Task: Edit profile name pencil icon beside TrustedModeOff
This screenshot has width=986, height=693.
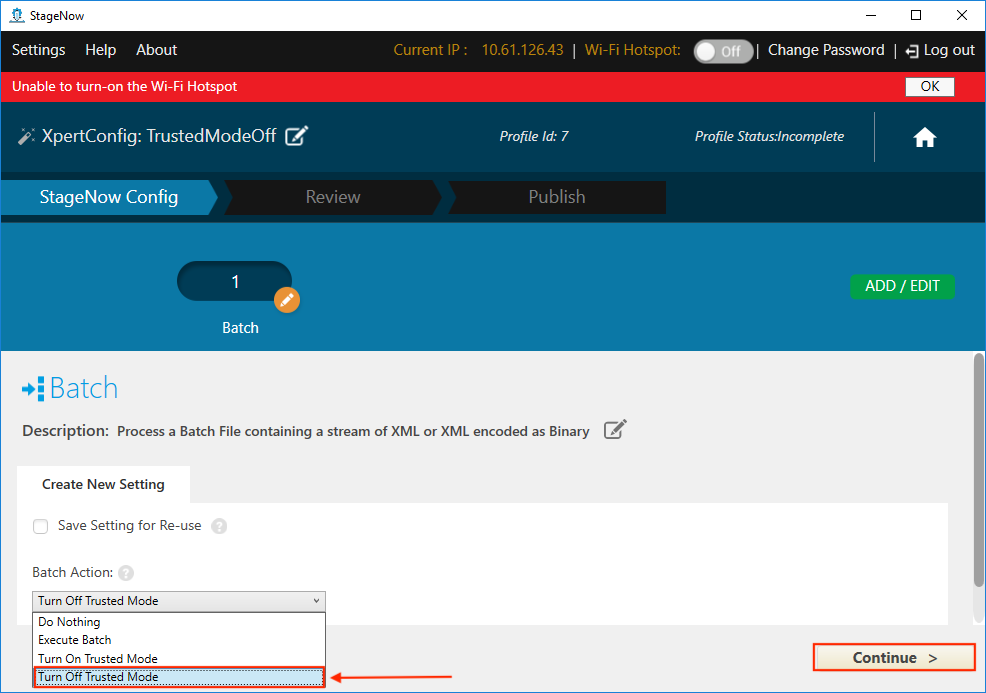Action: pos(296,136)
